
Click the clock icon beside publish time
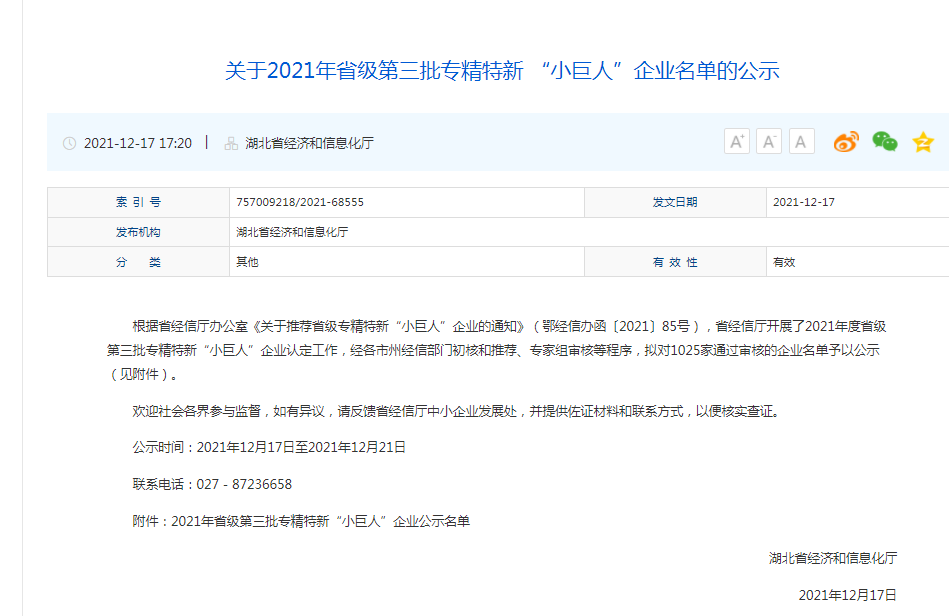[x=69, y=143]
